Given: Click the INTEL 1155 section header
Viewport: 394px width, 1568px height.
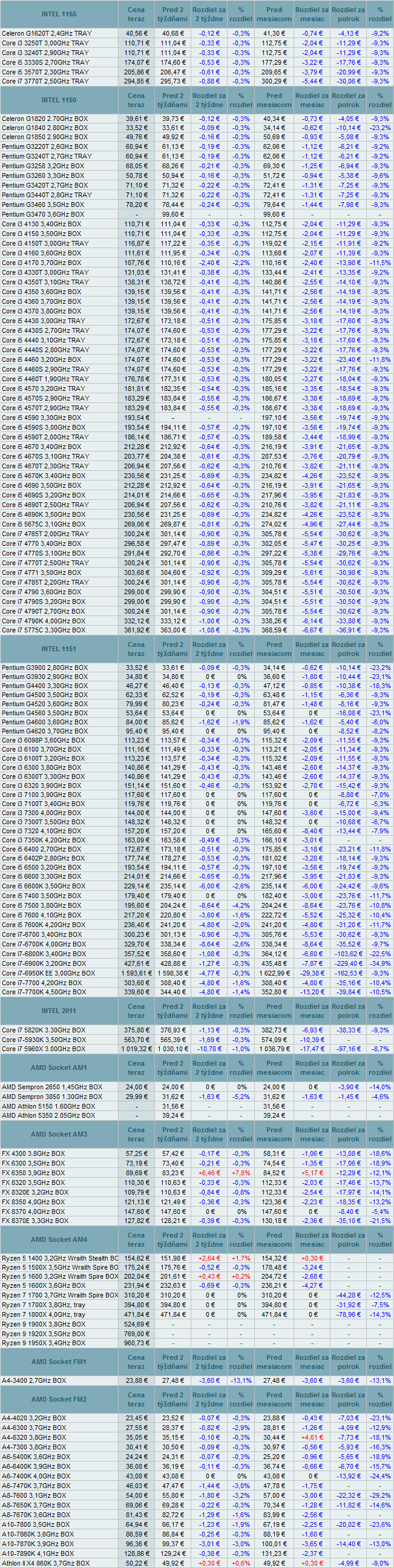Looking at the screenshot, I should pos(59,14).
